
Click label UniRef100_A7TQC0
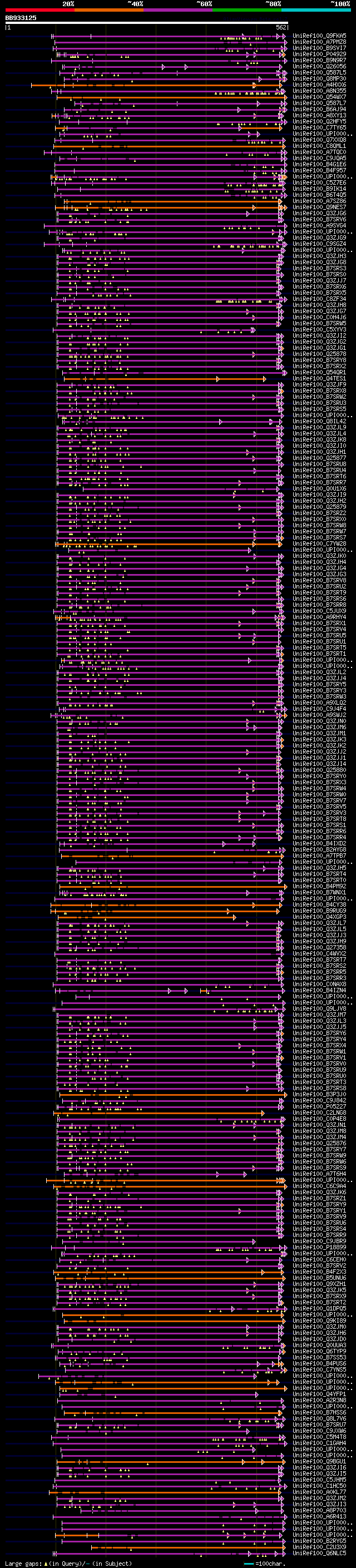(x=319, y=152)
